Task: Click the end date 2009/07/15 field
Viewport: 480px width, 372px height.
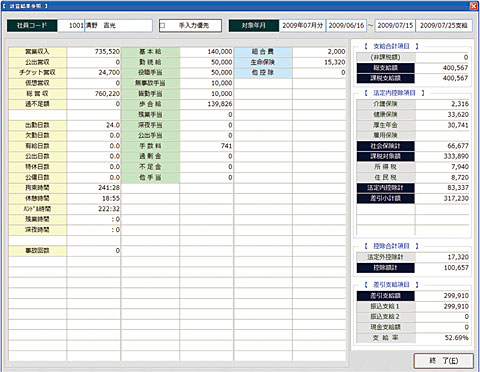Action: point(395,26)
